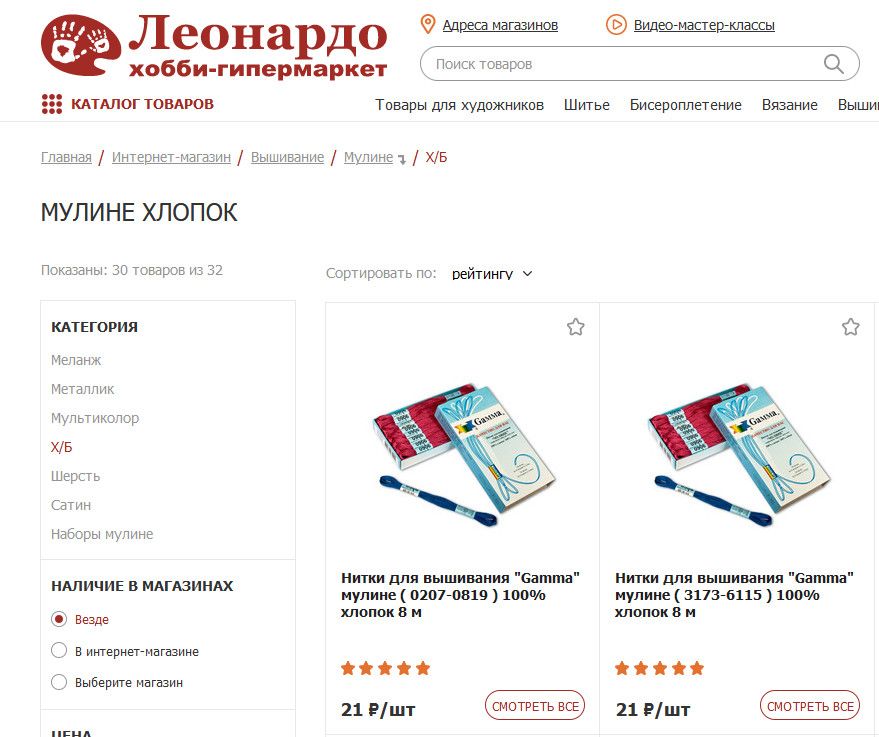
Task: Click the Леонардо palette logo icon
Action: [x=81, y=45]
